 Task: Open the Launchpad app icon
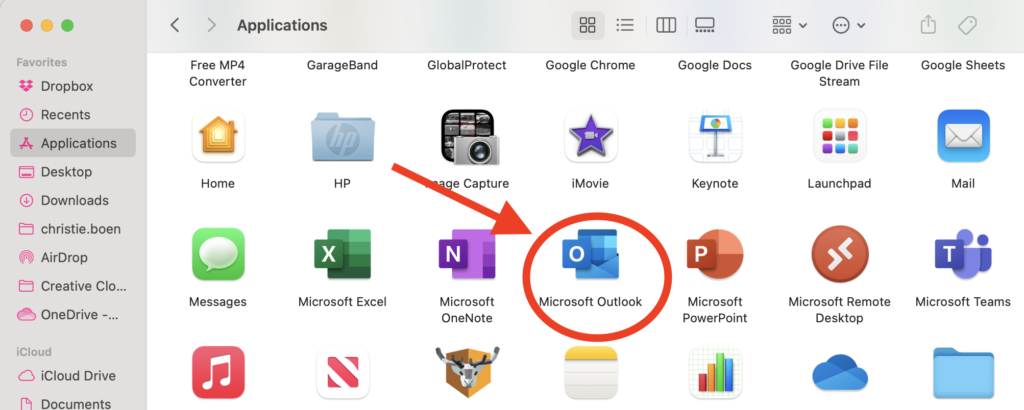(839, 136)
